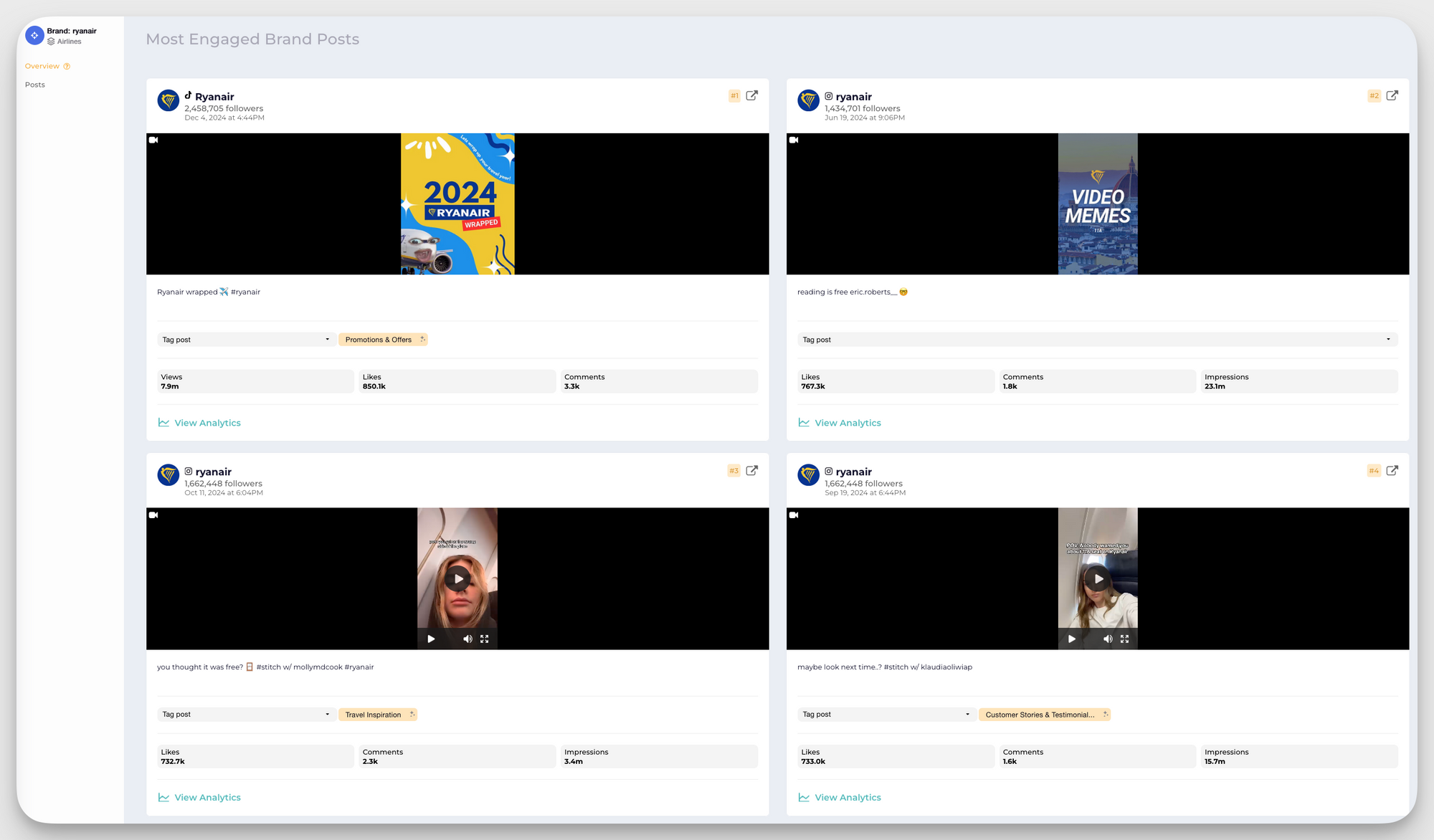Open Tag post dropdown on post #3
Screen dimensions: 1434x840
coord(246,715)
